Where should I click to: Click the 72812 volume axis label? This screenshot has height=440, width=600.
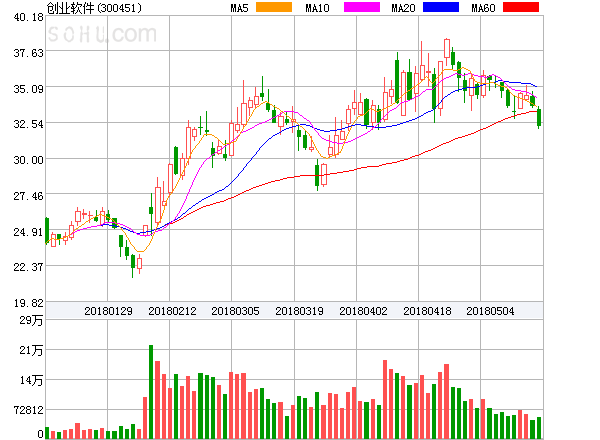click(29, 410)
